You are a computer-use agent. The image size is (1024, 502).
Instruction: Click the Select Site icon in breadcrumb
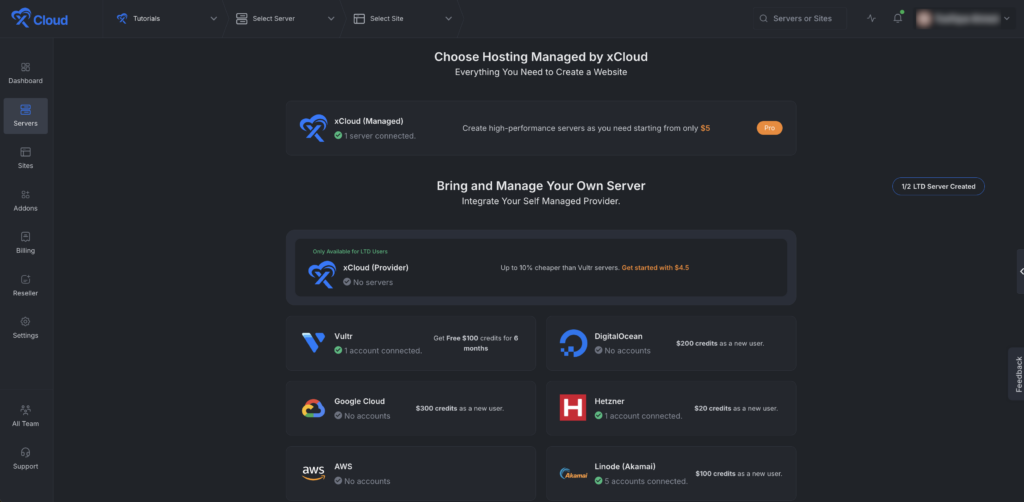(359, 18)
